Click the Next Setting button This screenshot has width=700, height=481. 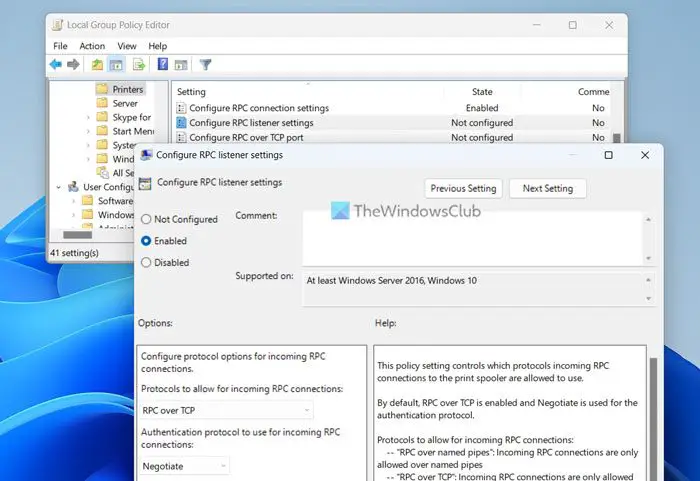[x=548, y=188]
